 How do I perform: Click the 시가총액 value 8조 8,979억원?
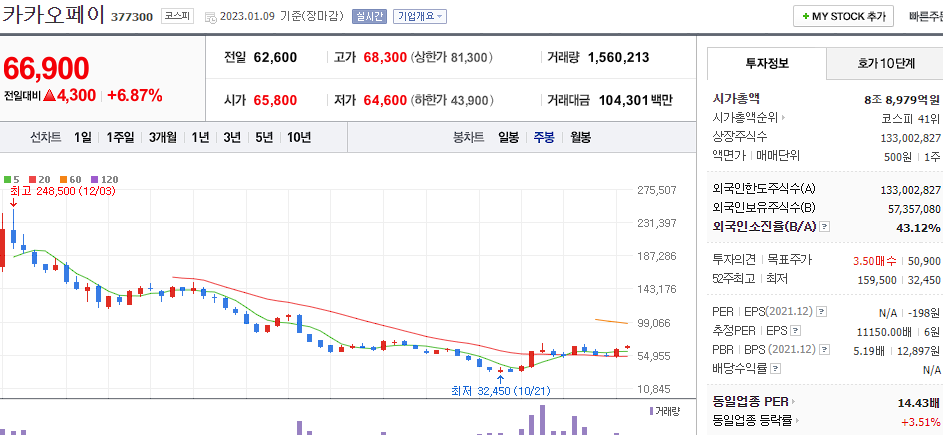(x=902, y=99)
